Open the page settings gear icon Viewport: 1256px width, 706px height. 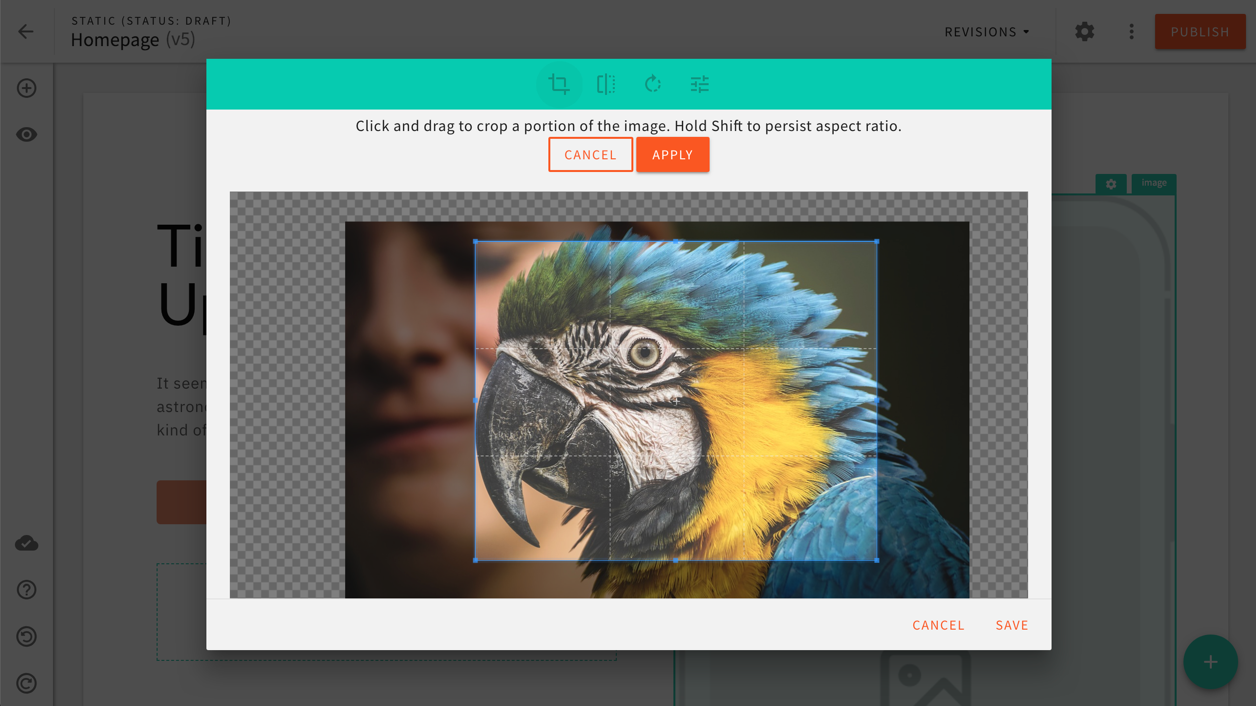pyautogui.click(x=1084, y=32)
